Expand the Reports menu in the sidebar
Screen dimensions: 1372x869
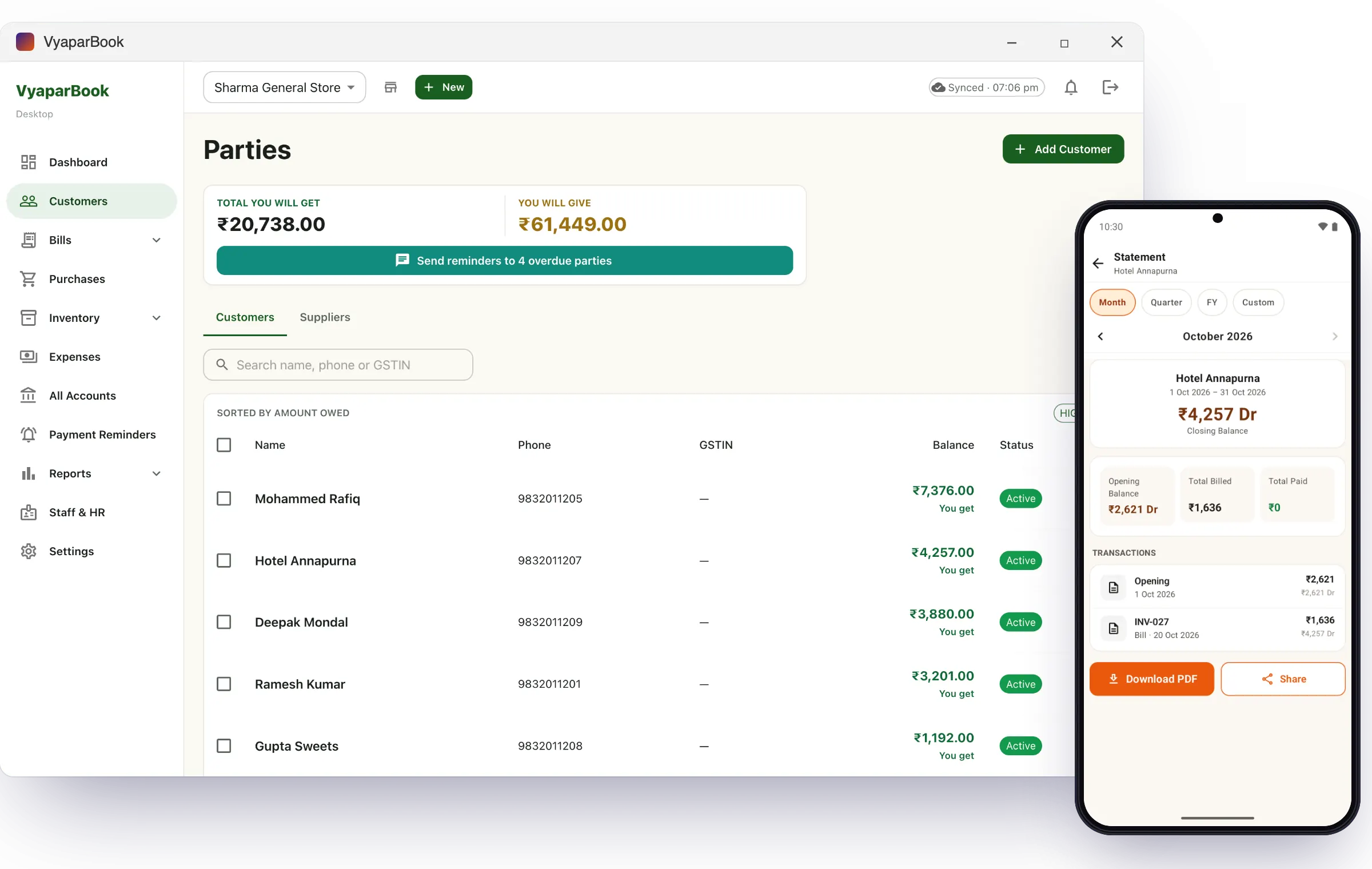(x=156, y=473)
